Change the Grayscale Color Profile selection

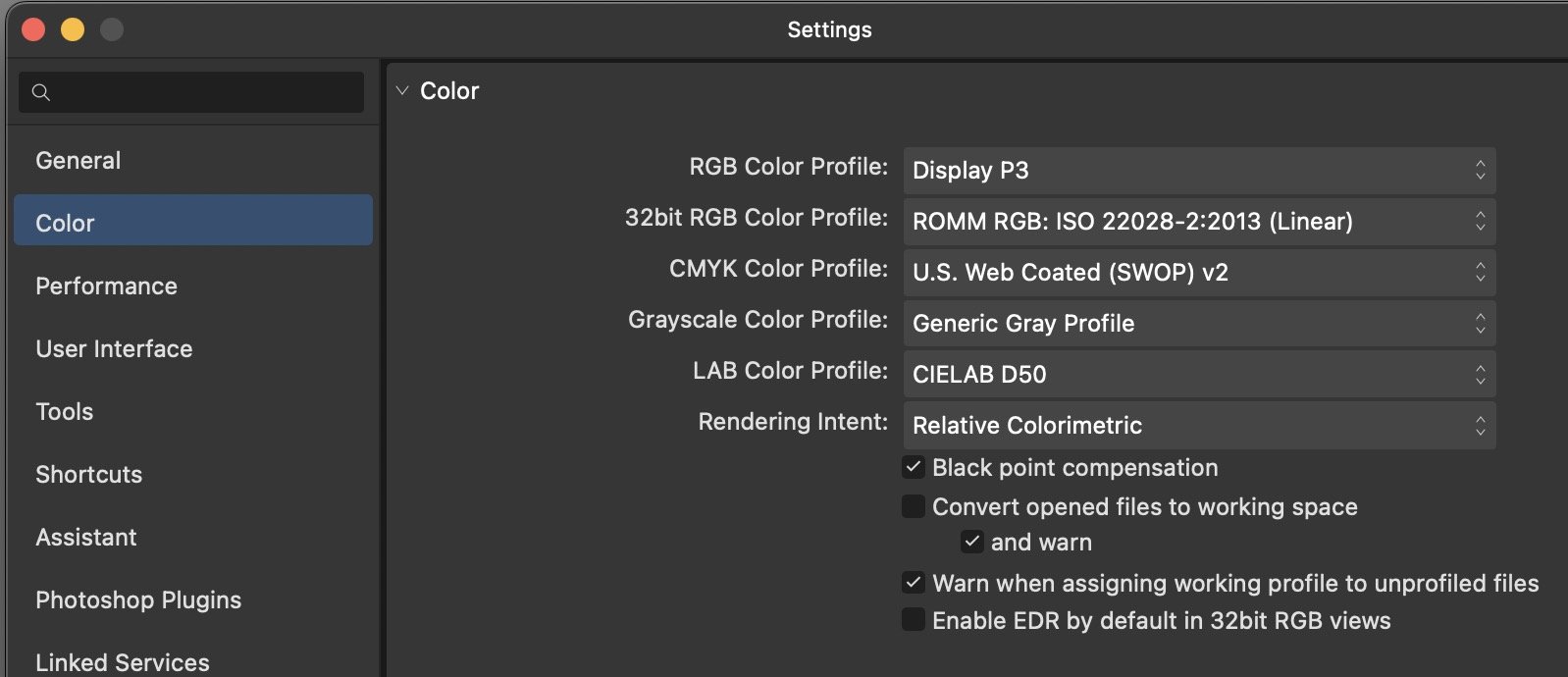pos(1198,324)
